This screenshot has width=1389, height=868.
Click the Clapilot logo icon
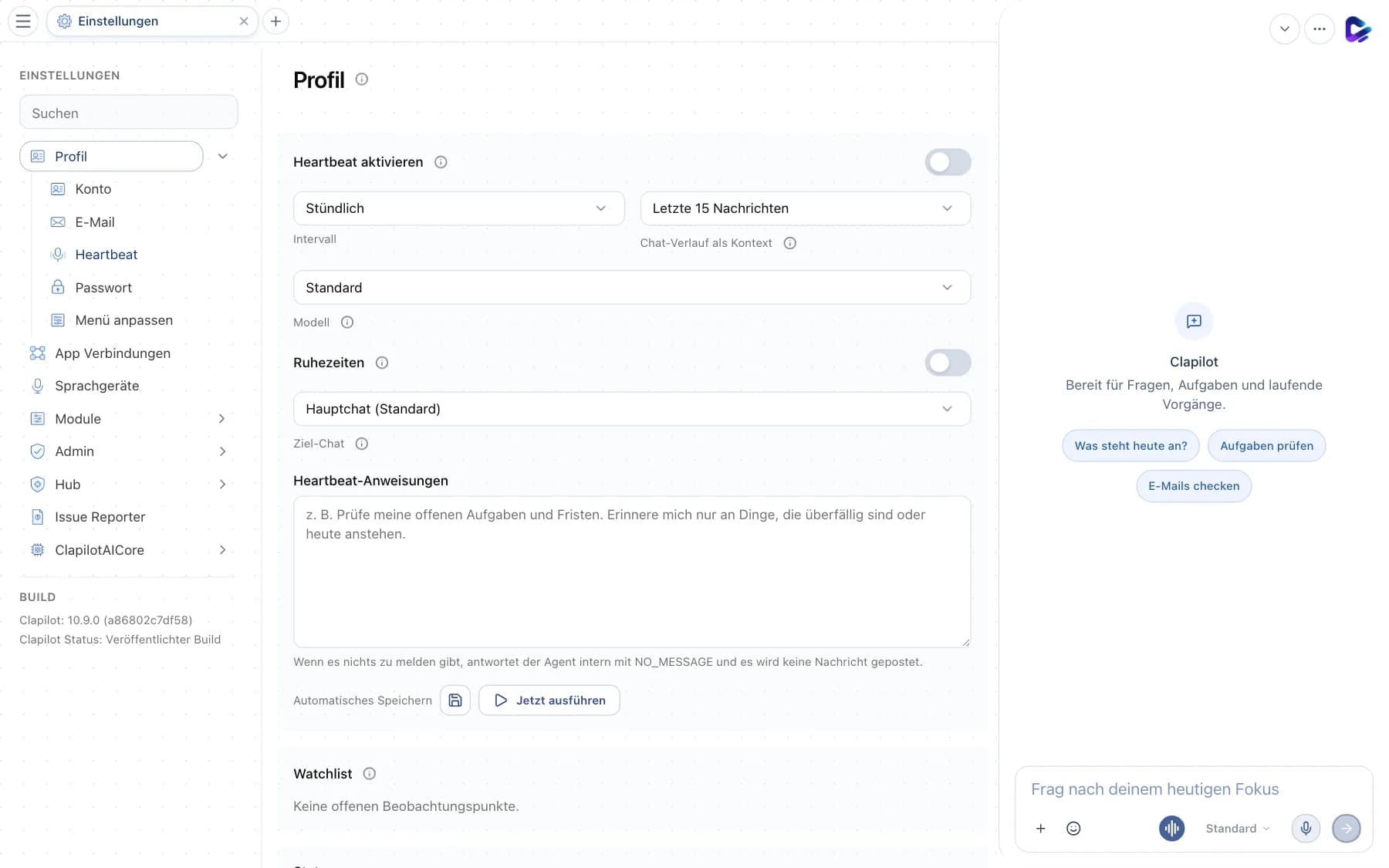[x=1357, y=29]
